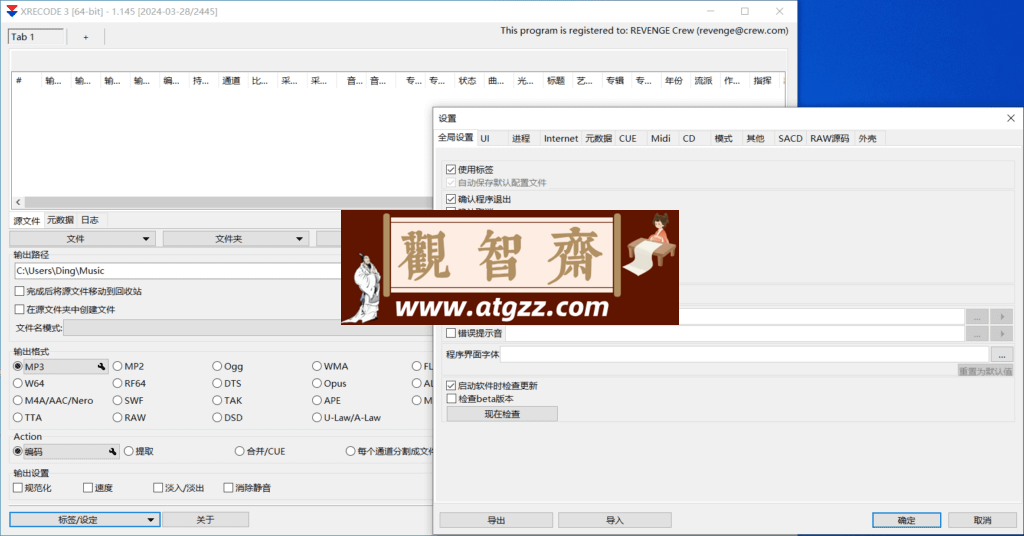Click the 输出路径 input field
Image resolution: width=1024 pixels, height=536 pixels.
(x=178, y=270)
